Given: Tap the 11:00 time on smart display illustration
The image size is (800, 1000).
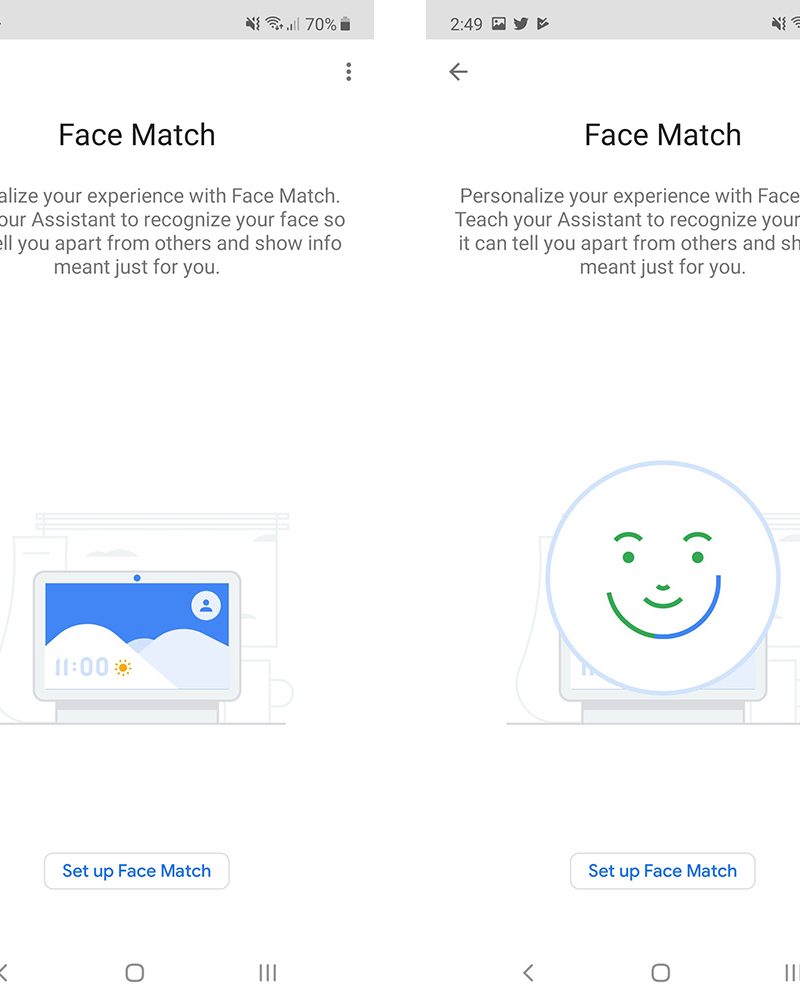Looking at the screenshot, I should click(x=80, y=667).
